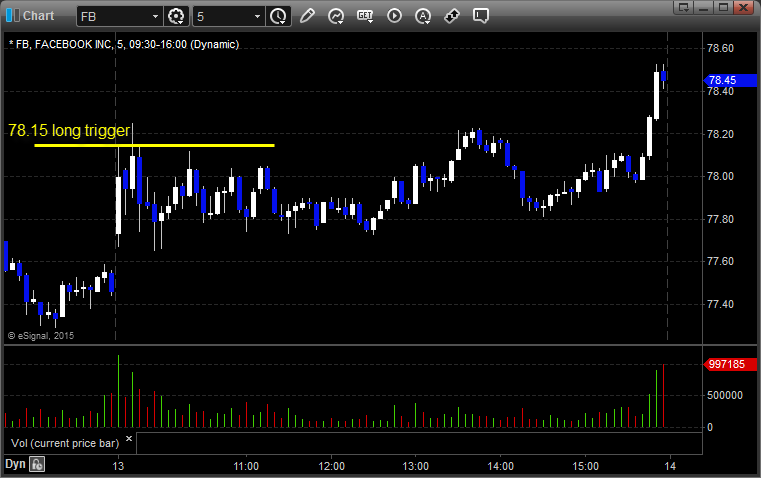This screenshot has width=761, height=478.
Task: Click the Dyn label at bottom left
Action: point(15,464)
